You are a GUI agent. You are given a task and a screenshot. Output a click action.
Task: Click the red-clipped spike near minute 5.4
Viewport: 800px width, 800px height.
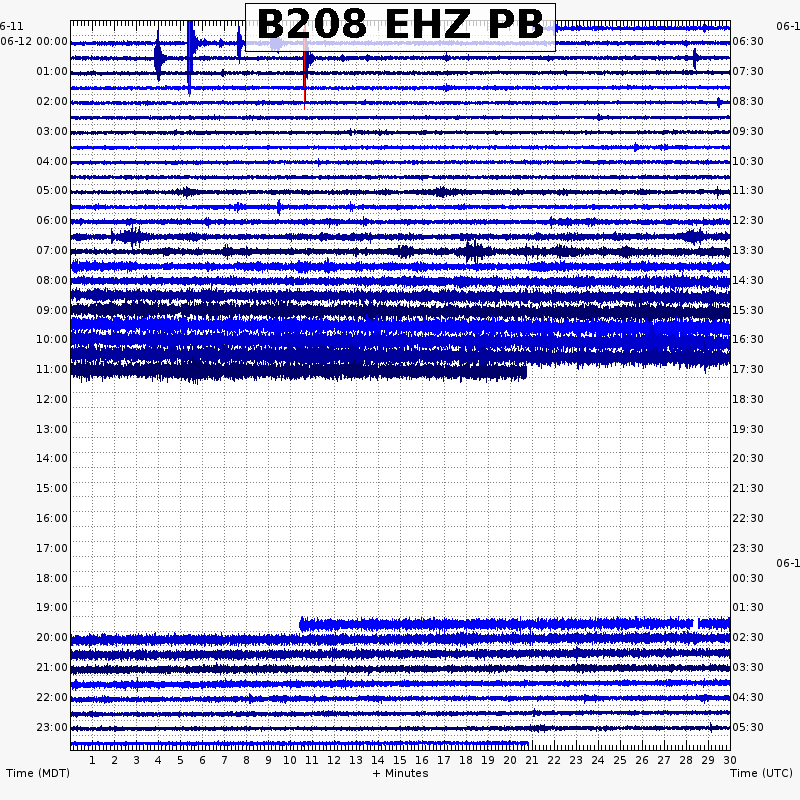point(189,59)
